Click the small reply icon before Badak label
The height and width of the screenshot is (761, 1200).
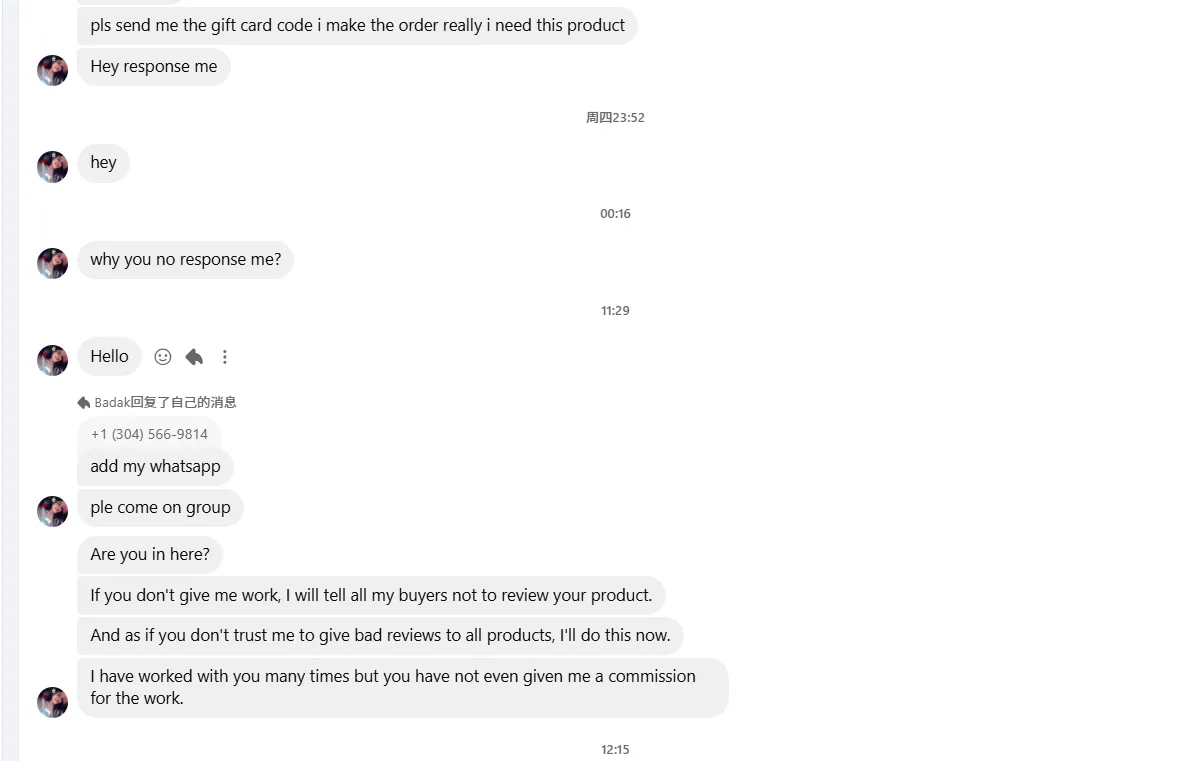pos(84,403)
